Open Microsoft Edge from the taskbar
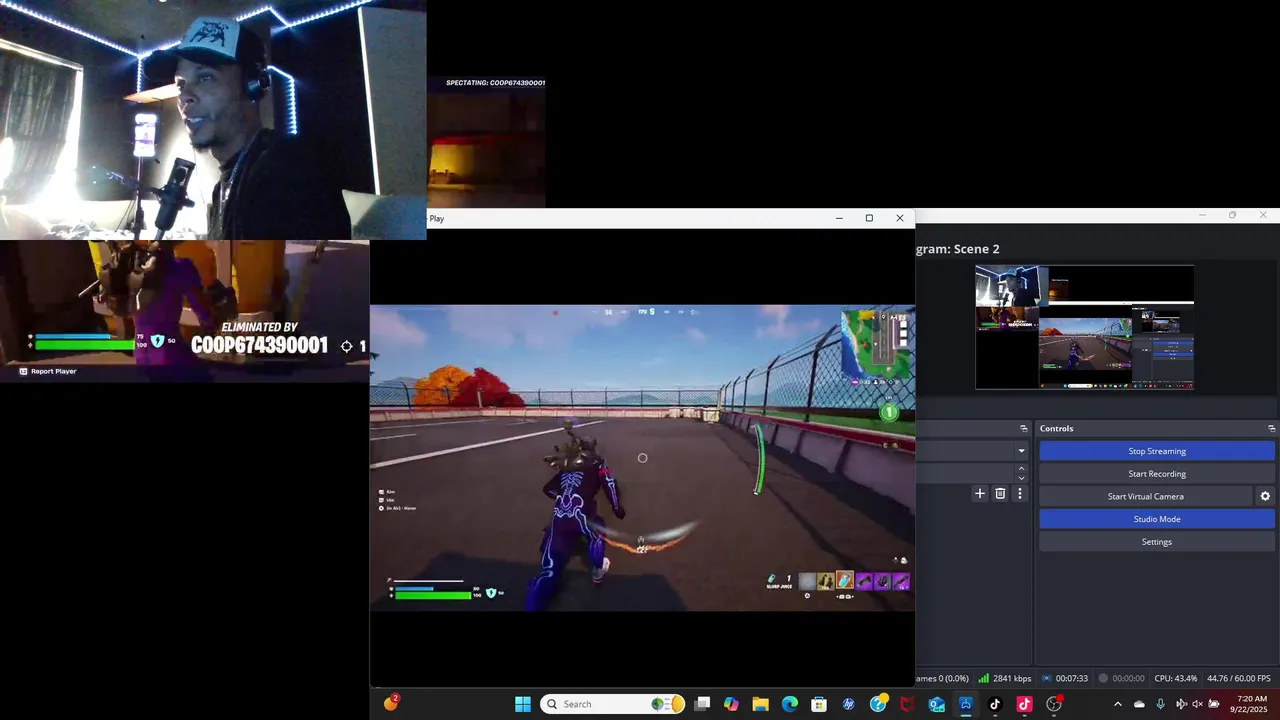The height and width of the screenshot is (720, 1280). 790,704
